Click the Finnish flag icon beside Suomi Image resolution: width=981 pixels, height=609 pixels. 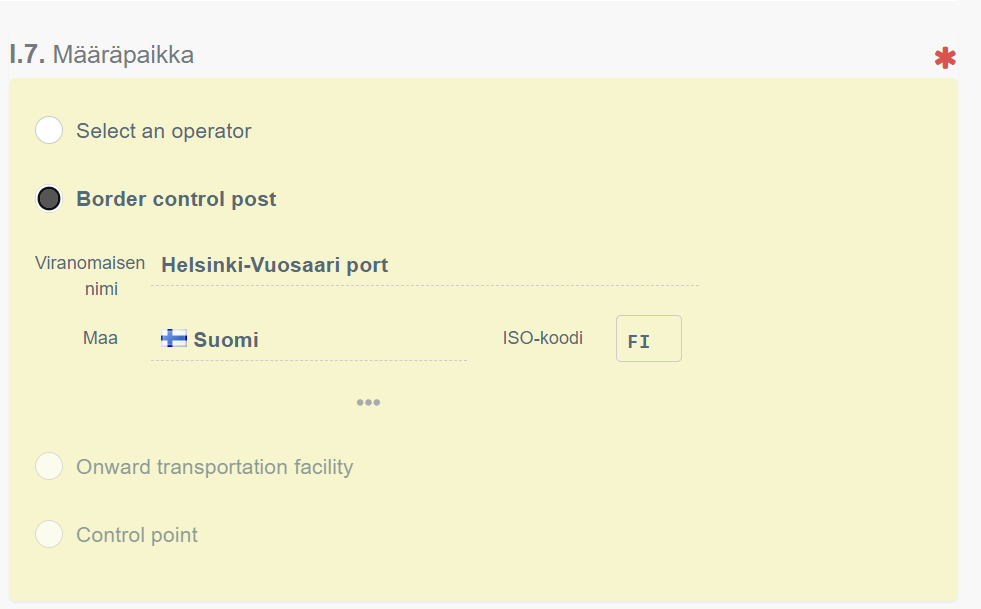click(174, 338)
